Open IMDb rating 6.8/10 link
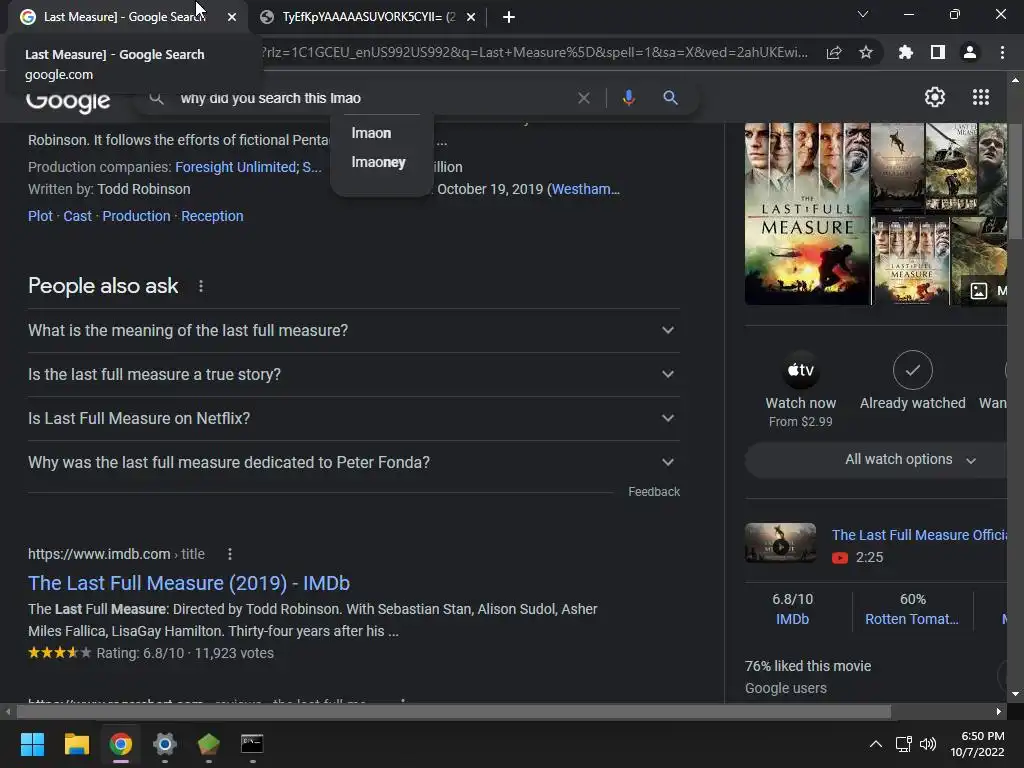The image size is (1024, 768). (x=792, y=609)
